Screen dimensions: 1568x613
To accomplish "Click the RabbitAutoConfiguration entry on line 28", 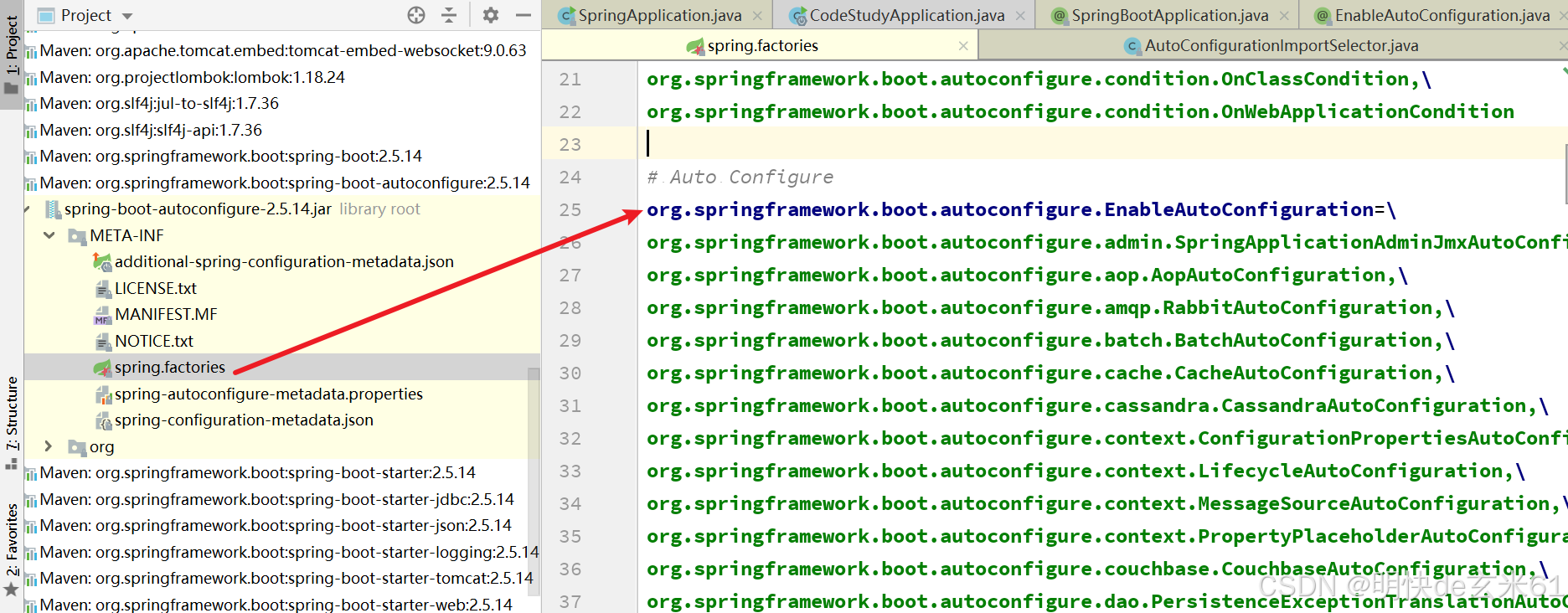I will (x=1050, y=308).
